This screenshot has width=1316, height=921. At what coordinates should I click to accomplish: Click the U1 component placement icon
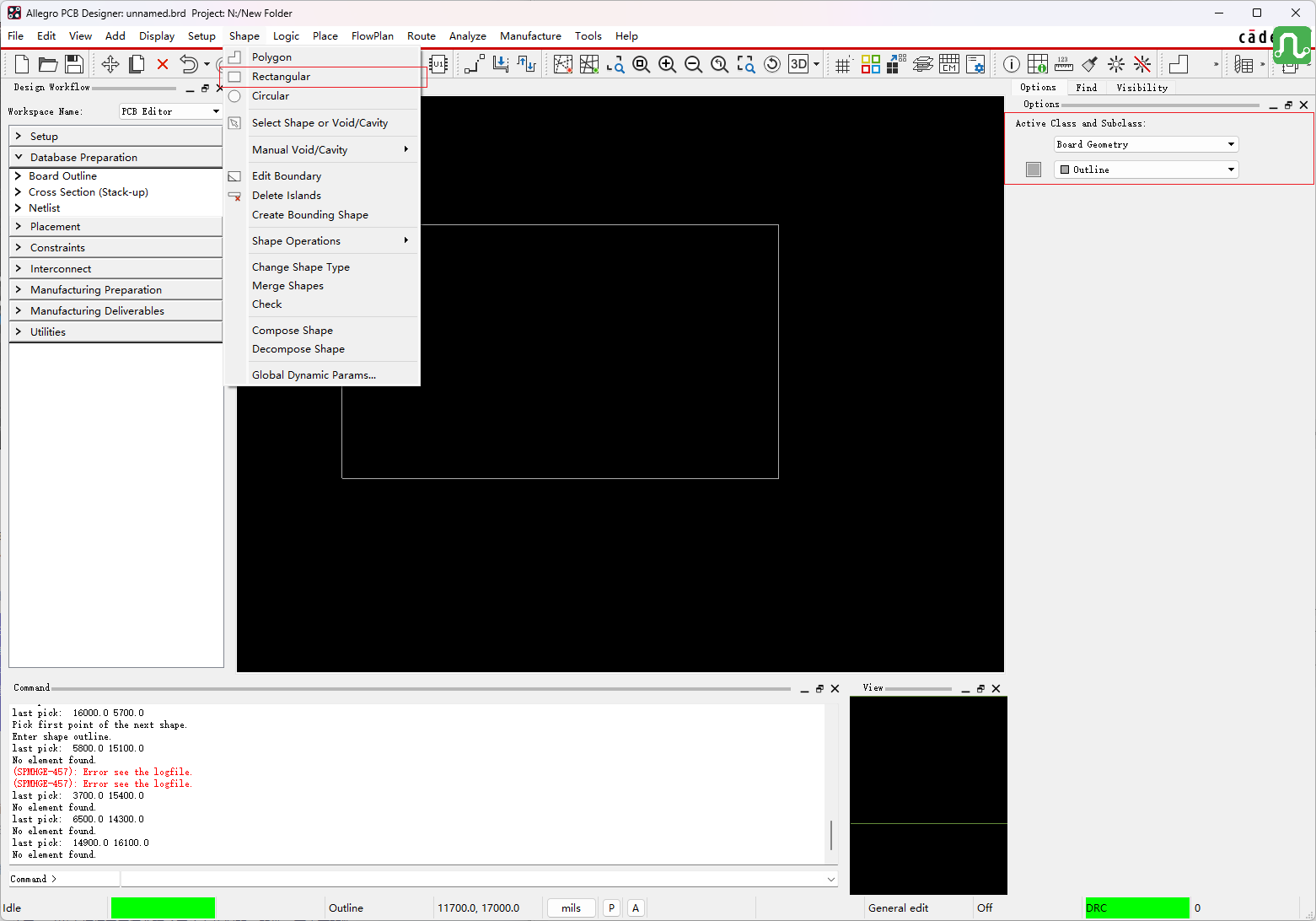(x=438, y=64)
